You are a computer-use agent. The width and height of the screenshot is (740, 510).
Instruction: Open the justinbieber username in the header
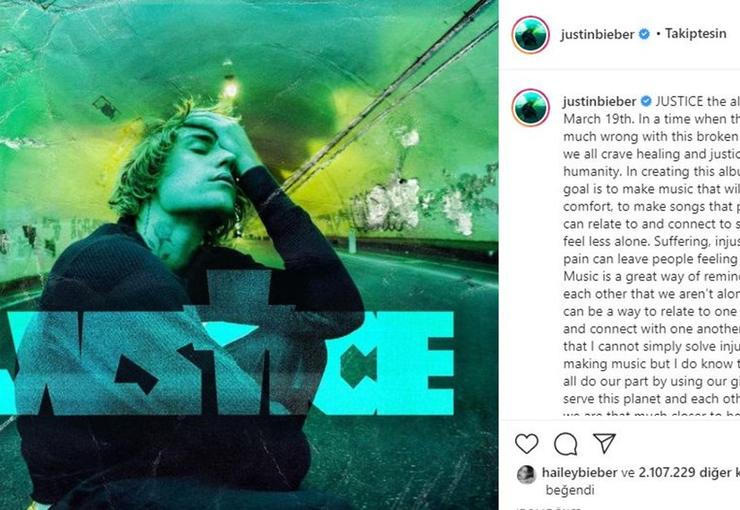[x=597, y=34]
